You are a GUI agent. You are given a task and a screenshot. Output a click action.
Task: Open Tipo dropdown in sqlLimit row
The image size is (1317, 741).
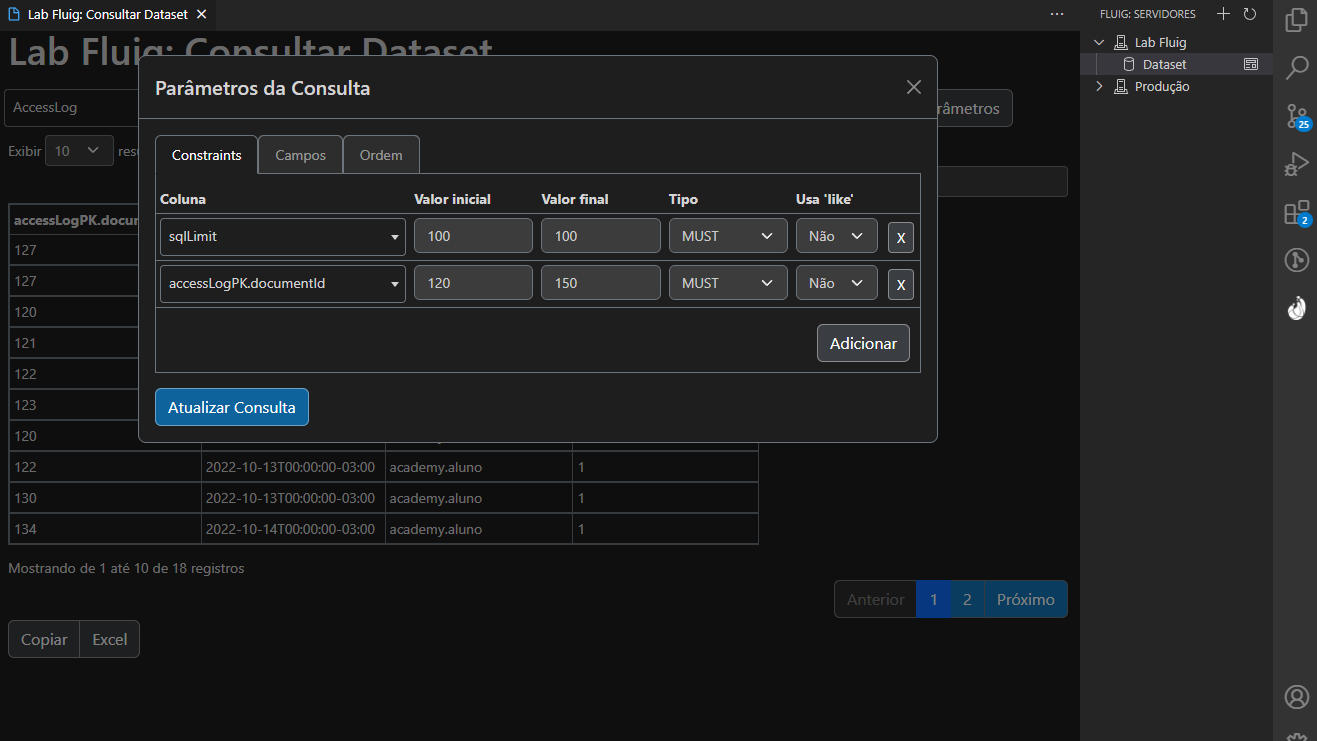[728, 237]
